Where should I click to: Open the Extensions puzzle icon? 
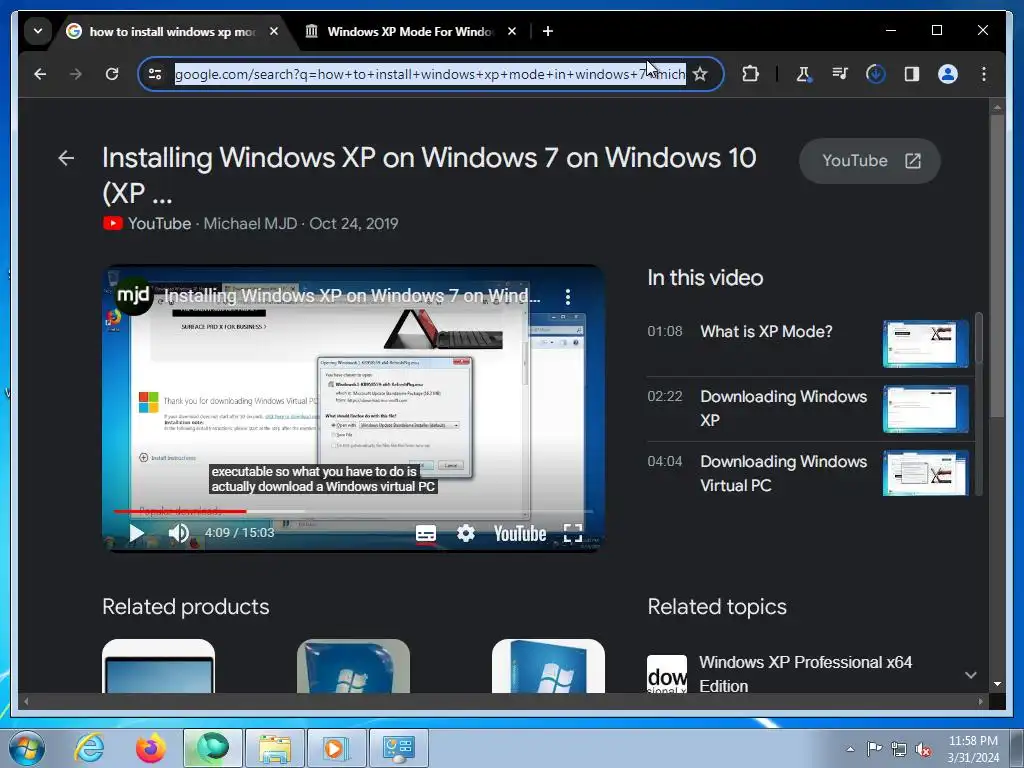click(750, 74)
